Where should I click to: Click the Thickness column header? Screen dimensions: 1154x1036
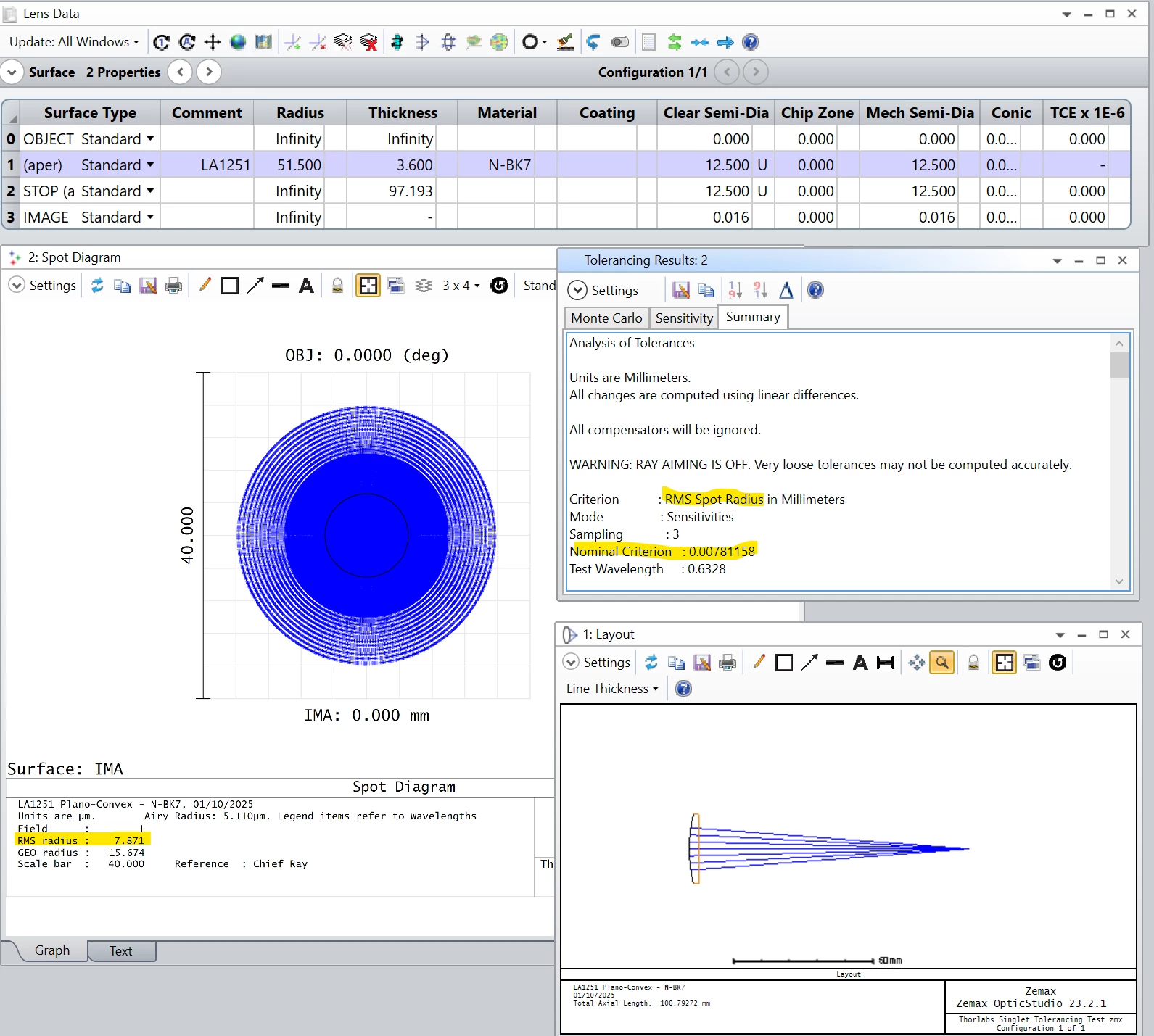coord(403,113)
